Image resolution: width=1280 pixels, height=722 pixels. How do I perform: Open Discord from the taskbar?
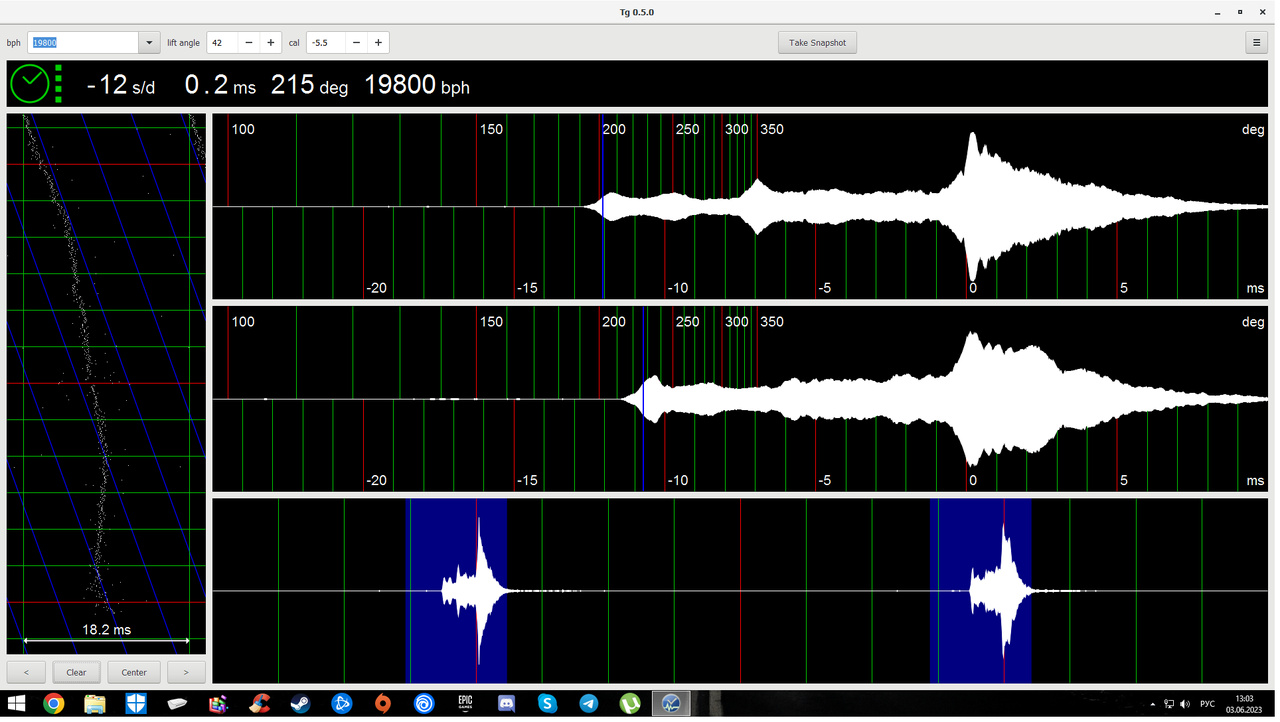pyautogui.click(x=506, y=704)
